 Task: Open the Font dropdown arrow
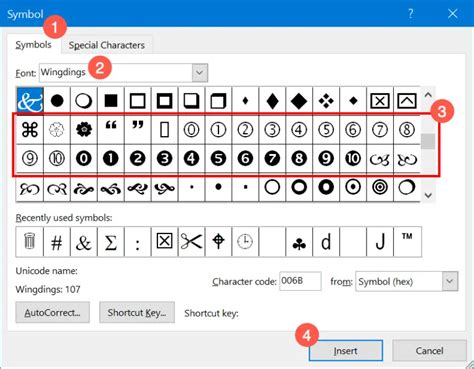click(x=200, y=72)
